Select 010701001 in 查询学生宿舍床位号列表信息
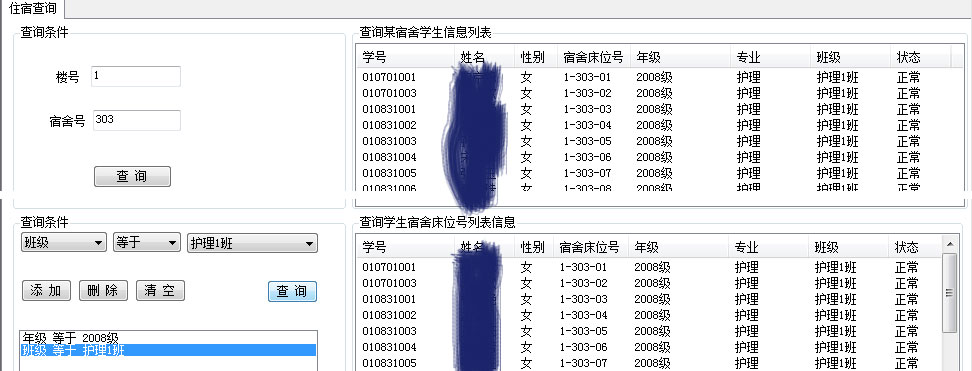 tap(389, 267)
